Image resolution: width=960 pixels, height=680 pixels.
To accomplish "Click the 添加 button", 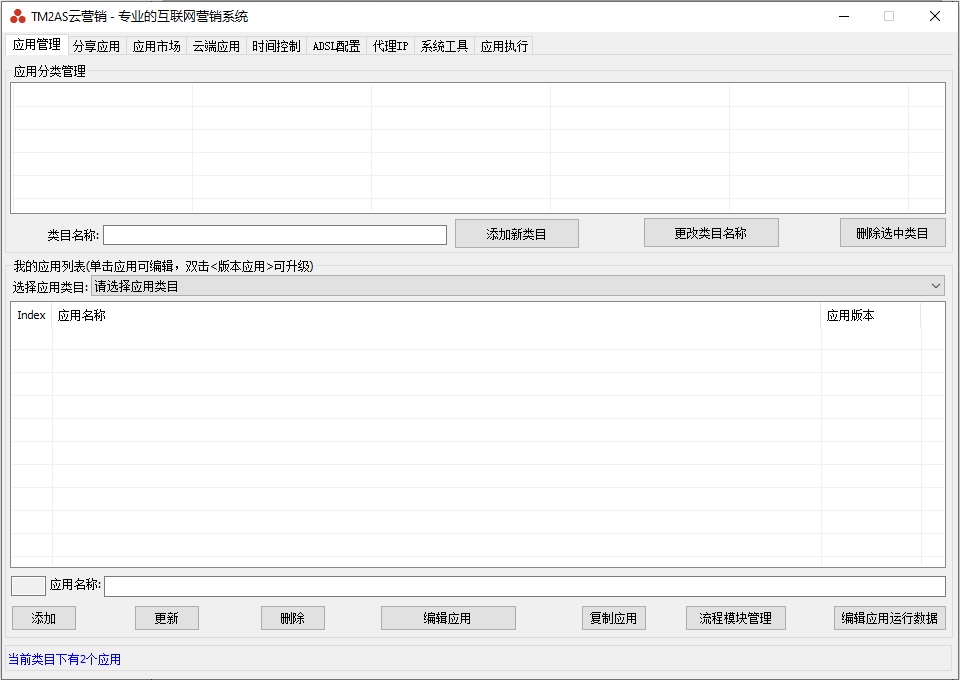I will coord(42,618).
